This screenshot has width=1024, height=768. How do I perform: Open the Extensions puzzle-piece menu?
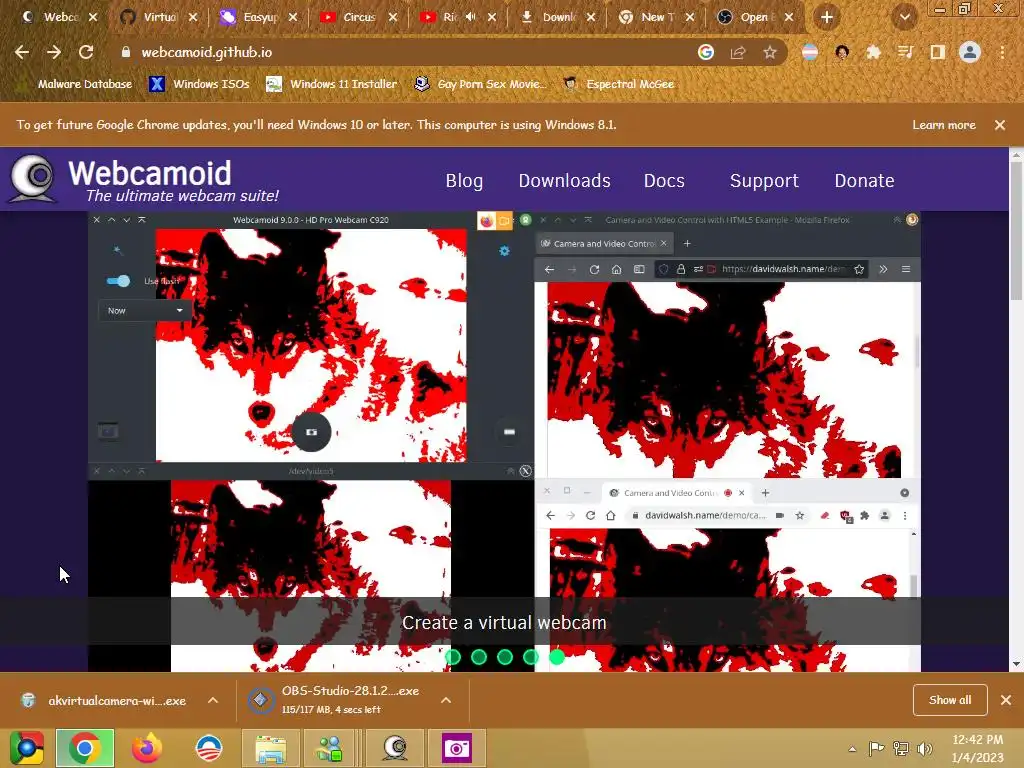(x=873, y=52)
